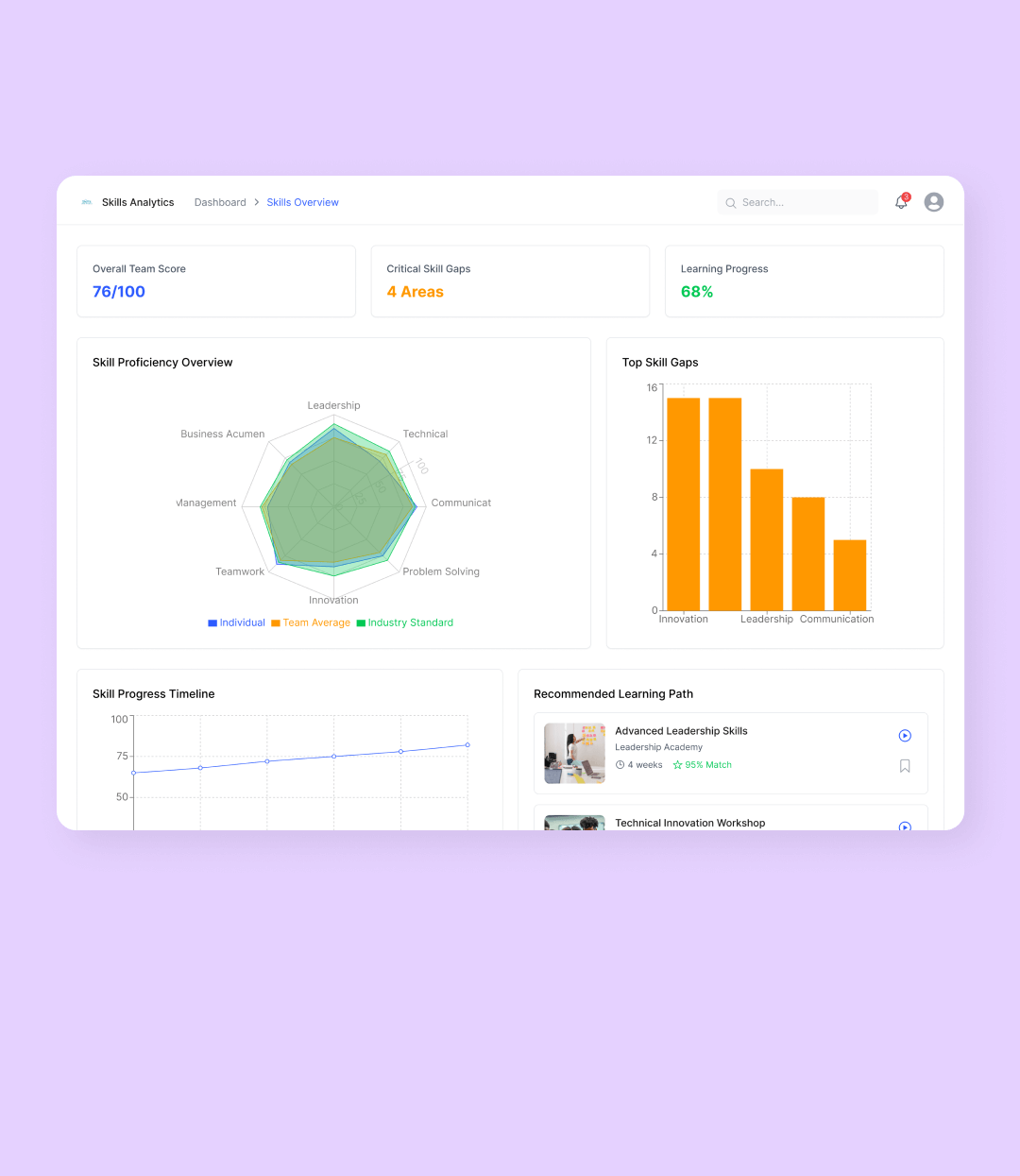Screen dimensions: 1020x1176
Task: Go to Dashboard breadcrumb
Action: click(220, 202)
